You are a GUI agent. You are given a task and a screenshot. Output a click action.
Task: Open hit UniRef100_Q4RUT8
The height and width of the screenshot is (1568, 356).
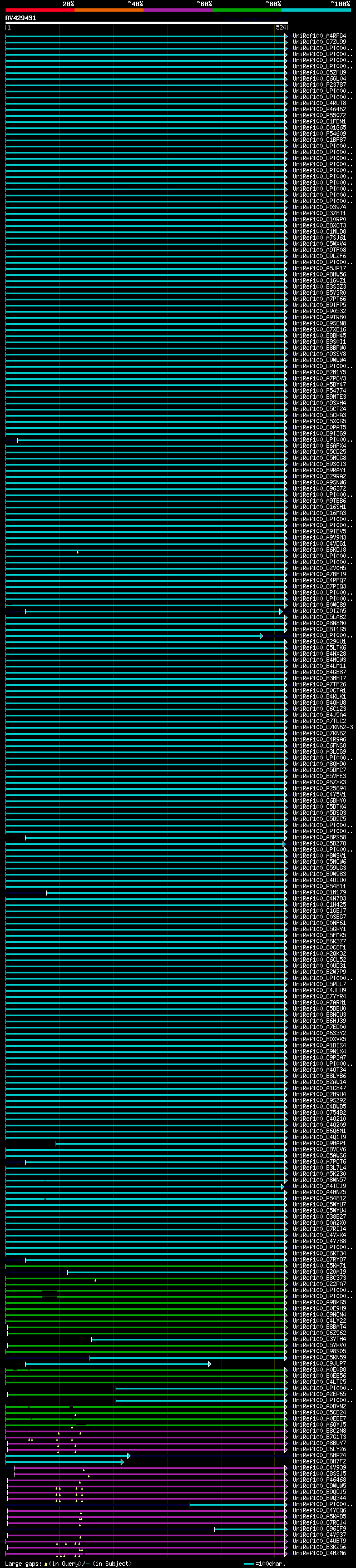click(319, 103)
